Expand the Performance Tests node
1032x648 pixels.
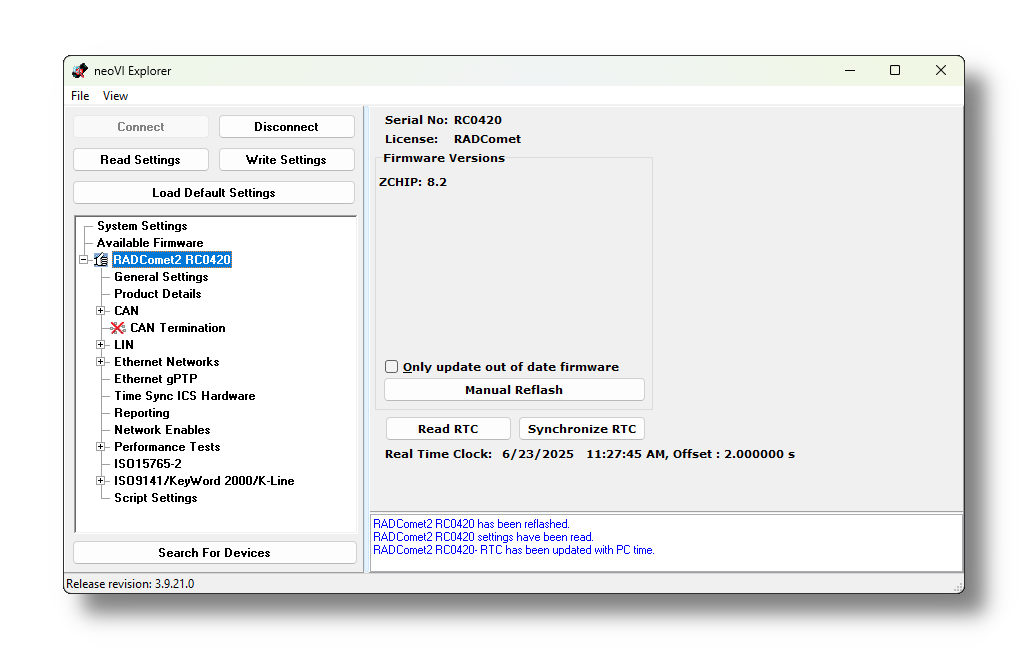tap(100, 447)
